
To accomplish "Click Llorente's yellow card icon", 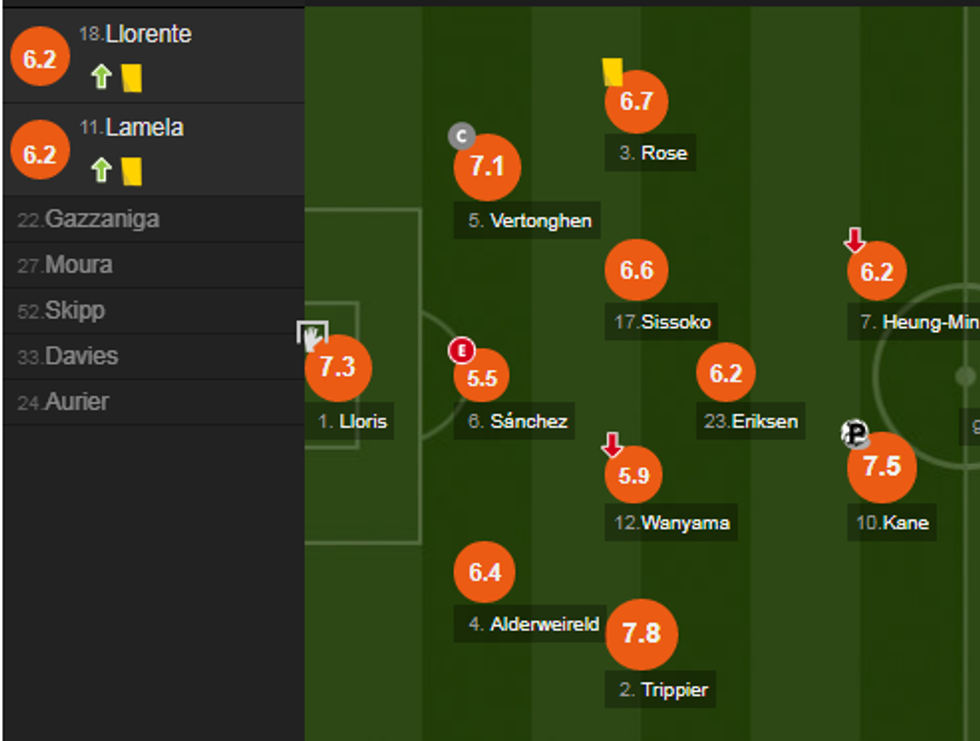I will coord(131,77).
